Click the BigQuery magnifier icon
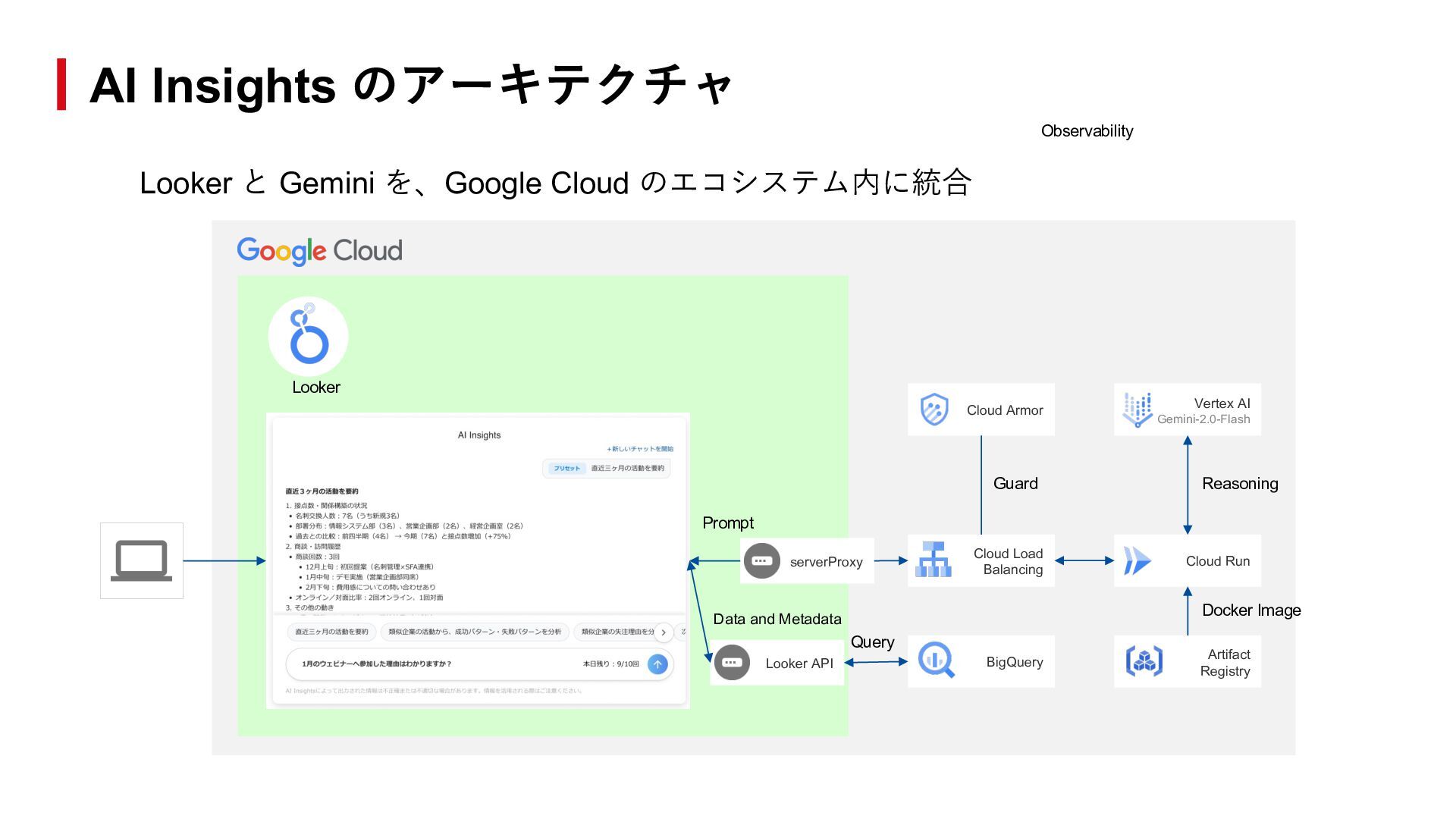1456x819 pixels. 936,661
